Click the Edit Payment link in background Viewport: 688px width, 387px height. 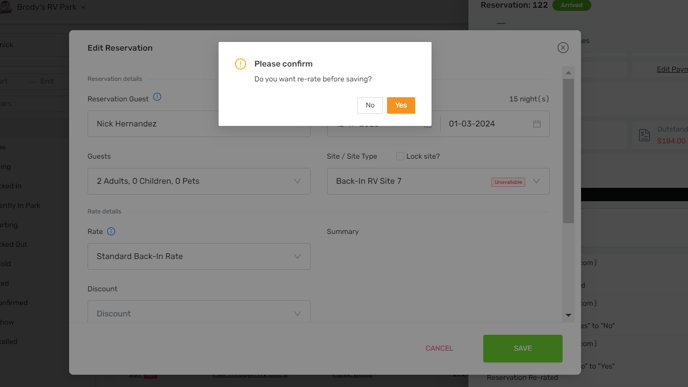672,69
